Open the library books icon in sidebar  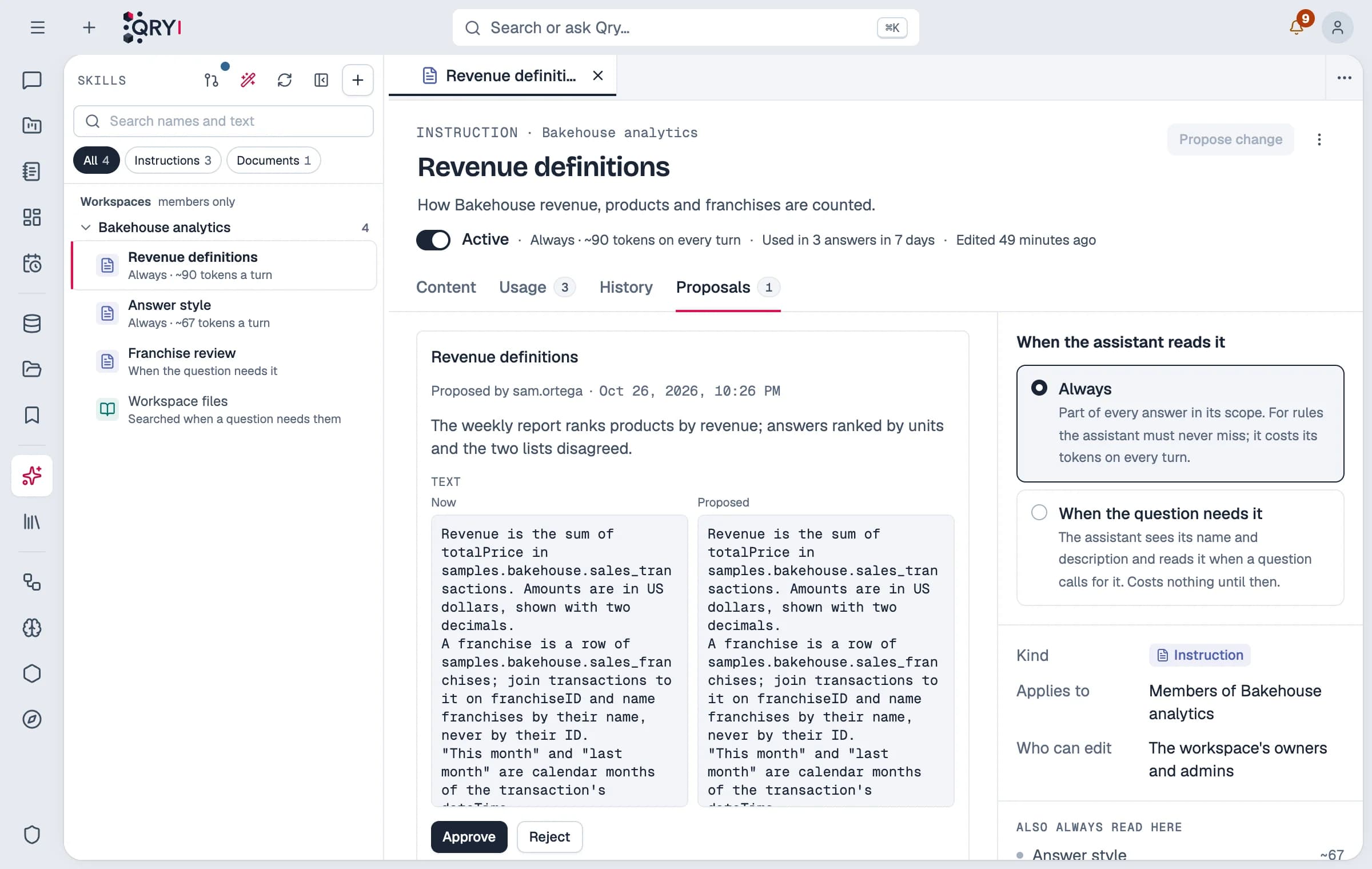coord(32,521)
